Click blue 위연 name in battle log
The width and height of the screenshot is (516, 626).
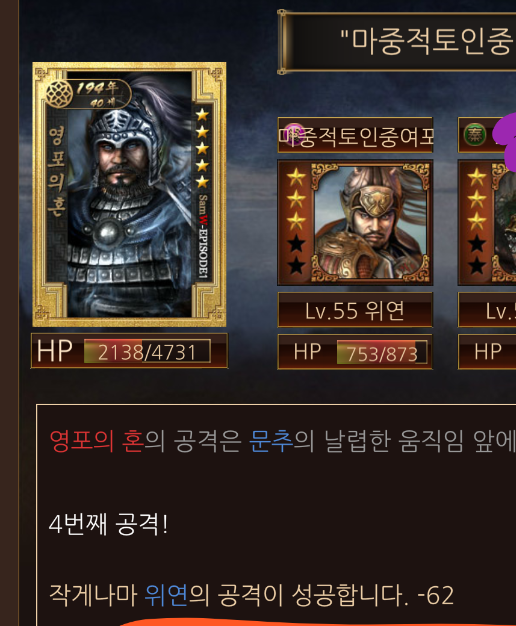click(166, 595)
